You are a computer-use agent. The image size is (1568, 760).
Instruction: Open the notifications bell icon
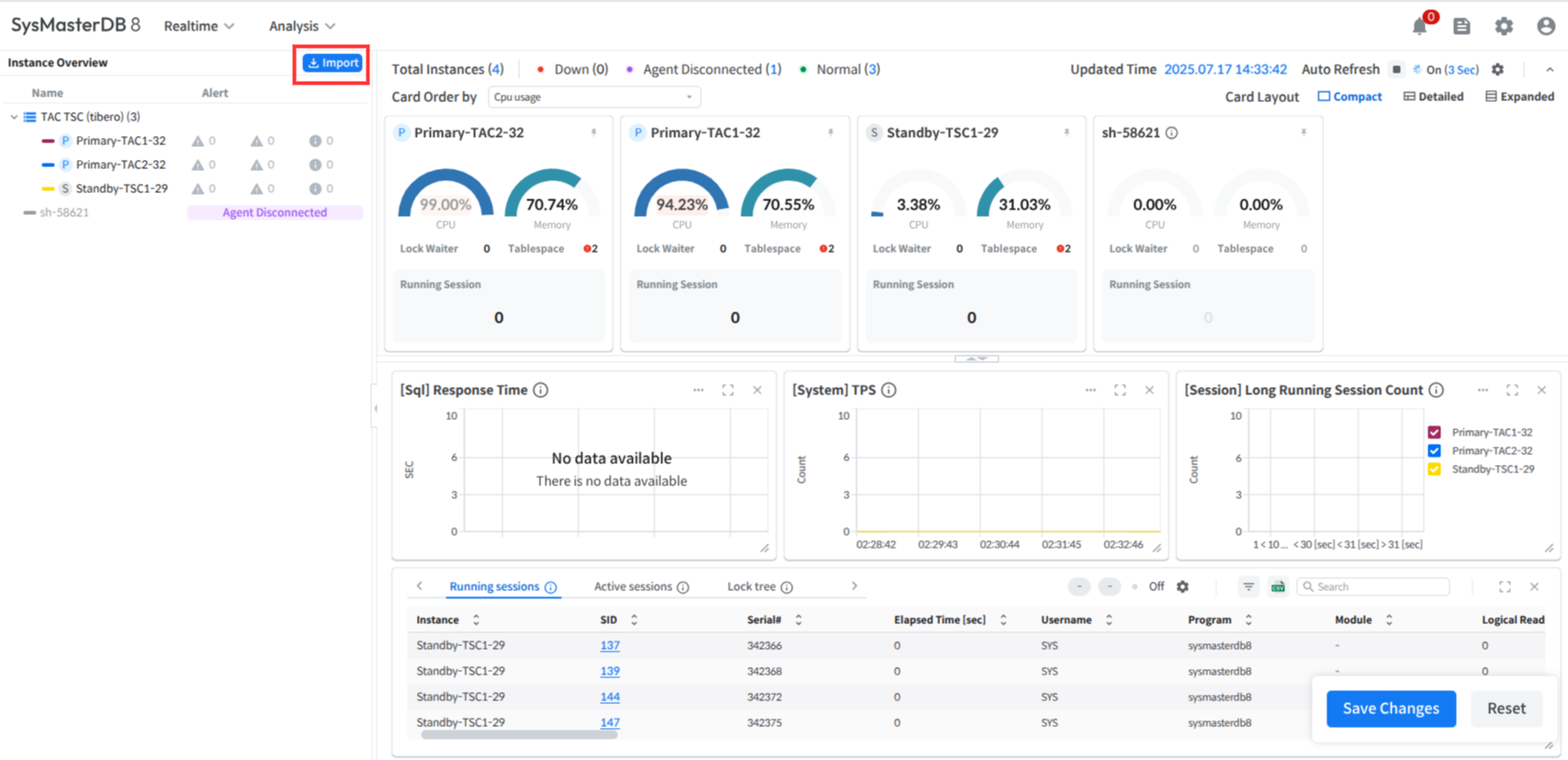[1419, 26]
